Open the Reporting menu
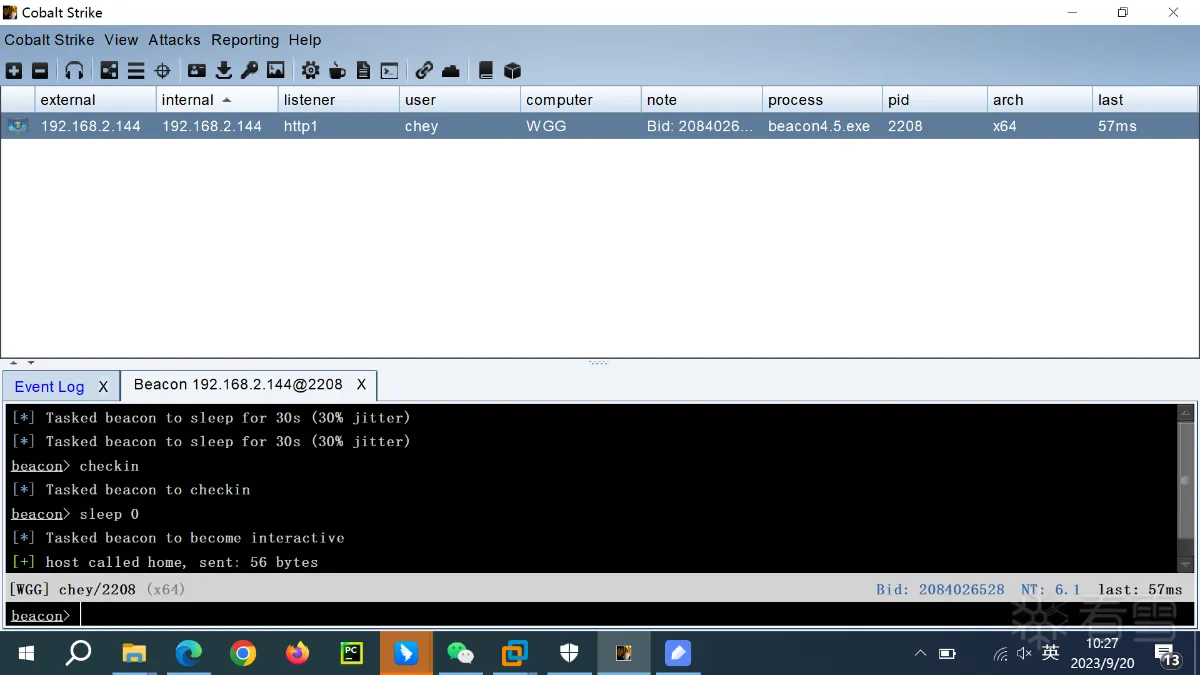 245,40
